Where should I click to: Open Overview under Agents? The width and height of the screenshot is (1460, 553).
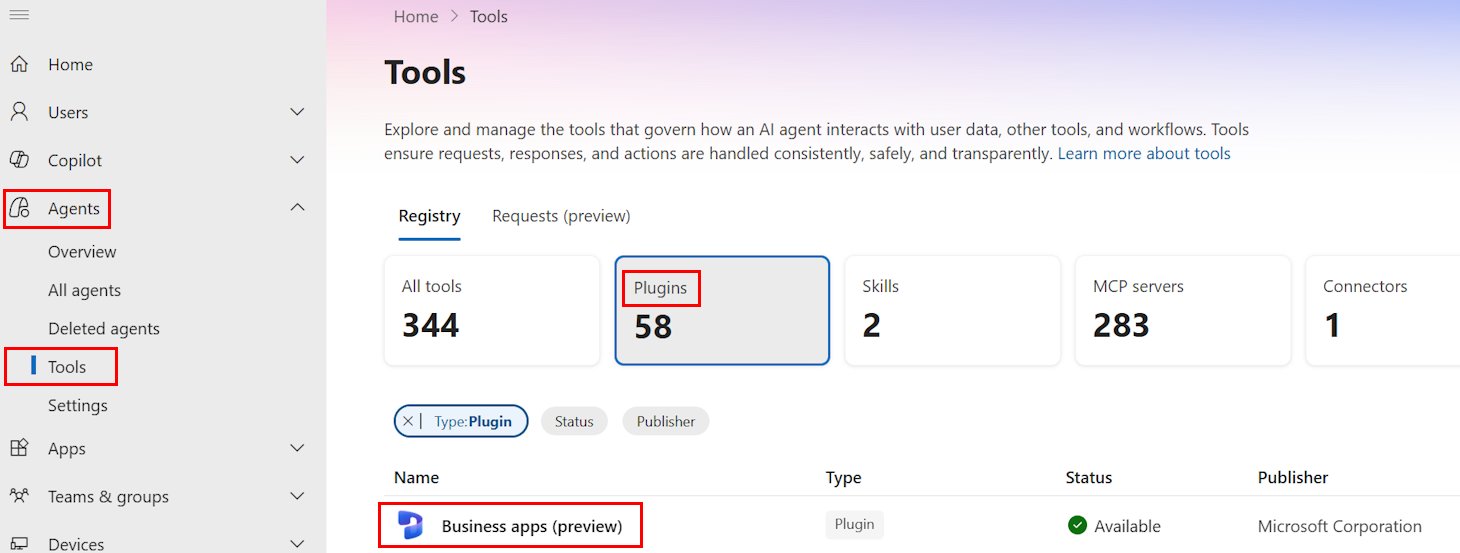point(82,252)
